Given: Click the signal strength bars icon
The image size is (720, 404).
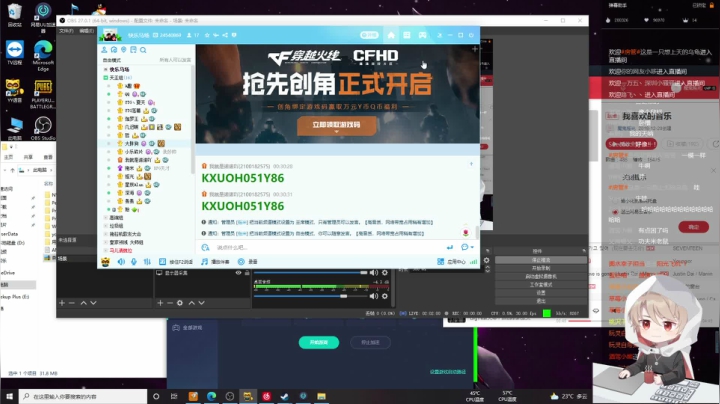Looking at the screenshot, I should click(473, 262).
